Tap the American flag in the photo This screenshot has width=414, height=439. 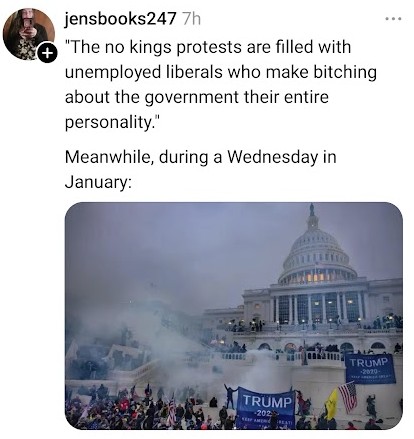[348, 397]
